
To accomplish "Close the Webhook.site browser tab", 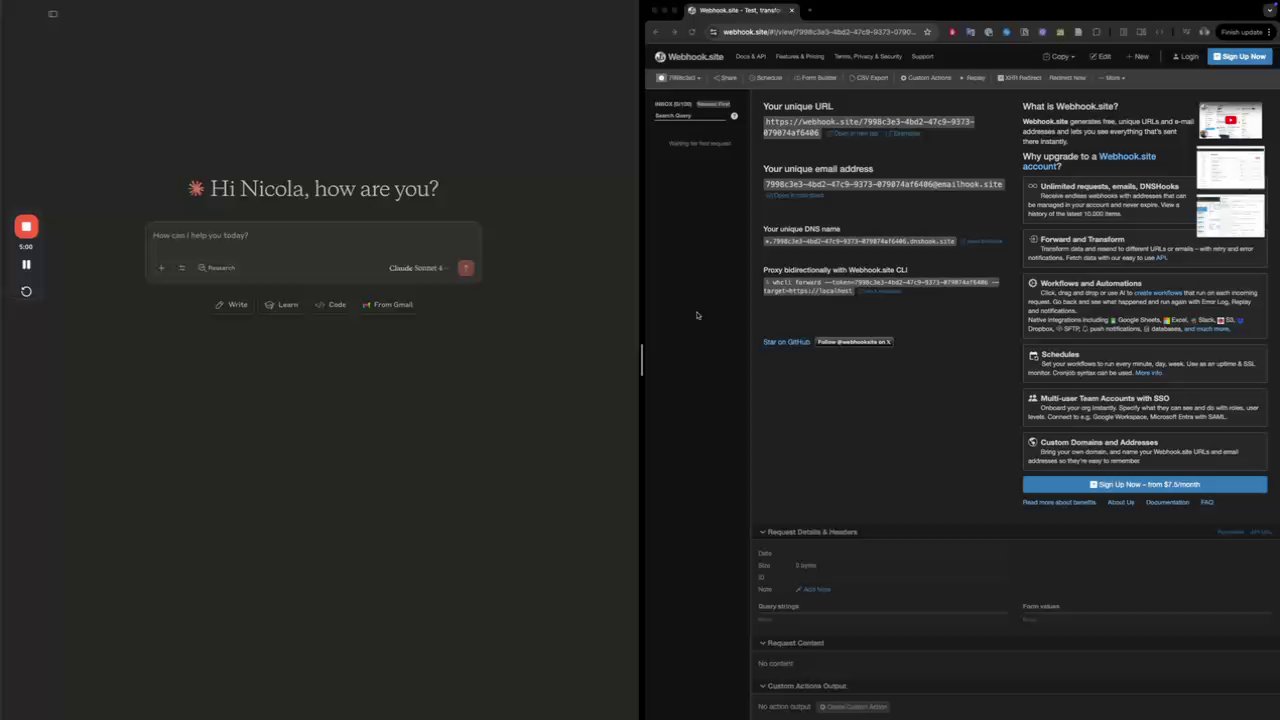I will click(792, 11).
